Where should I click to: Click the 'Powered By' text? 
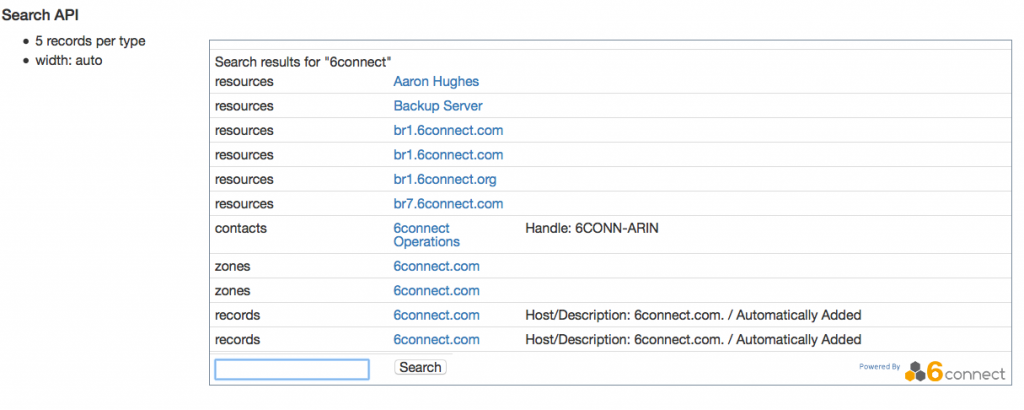(880, 366)
